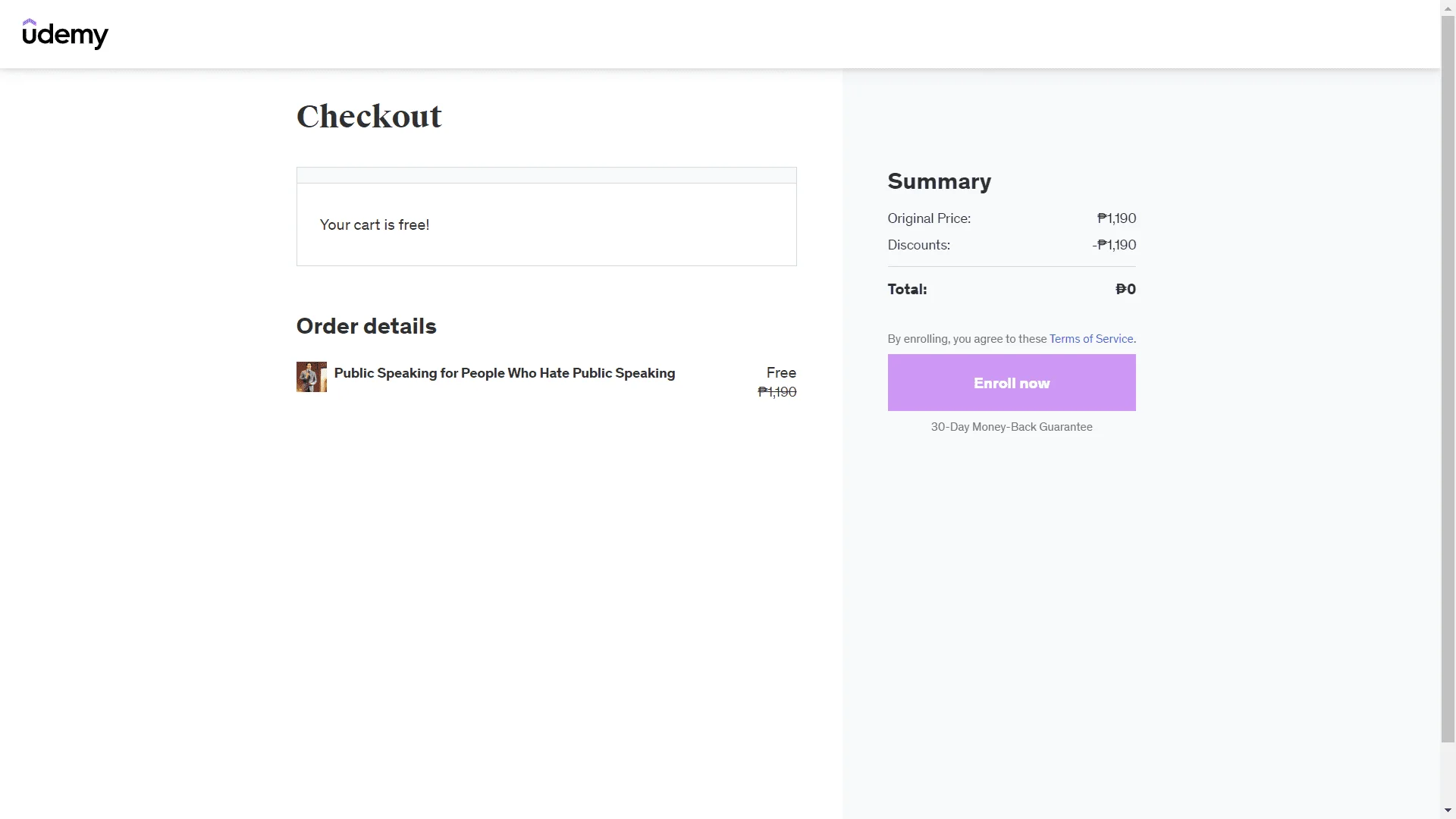Click the page scrollbar up arrow
This screenshot has height=819, width=1456.
point(1448,8)
